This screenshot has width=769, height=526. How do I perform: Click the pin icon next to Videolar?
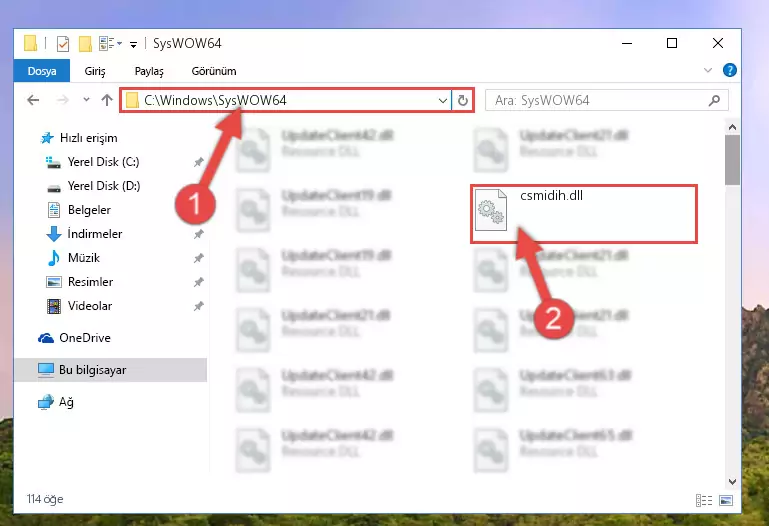tap(198, 306)
